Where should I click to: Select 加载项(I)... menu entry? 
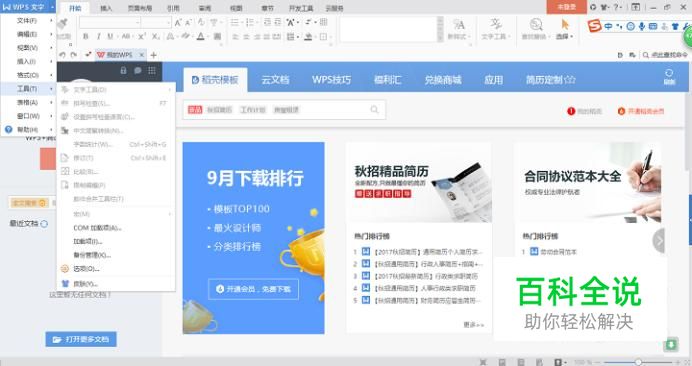[116, 241]
